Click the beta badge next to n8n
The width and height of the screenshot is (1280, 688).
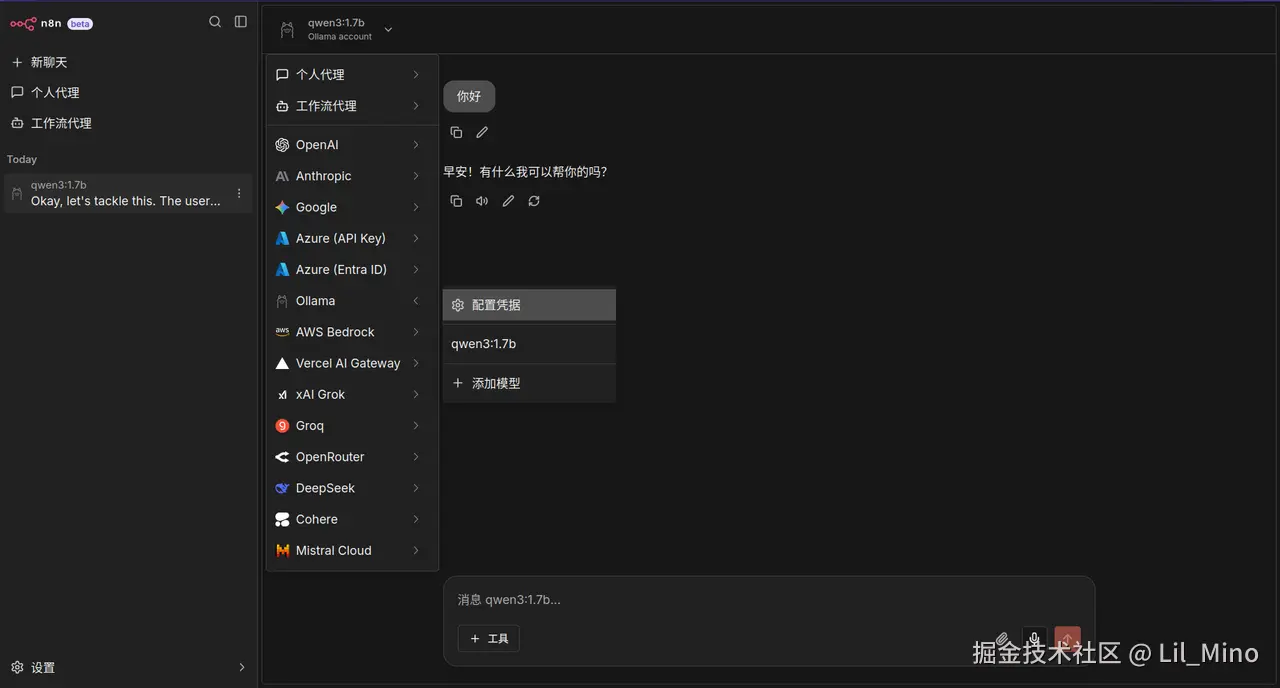click(x=80, y=23)
